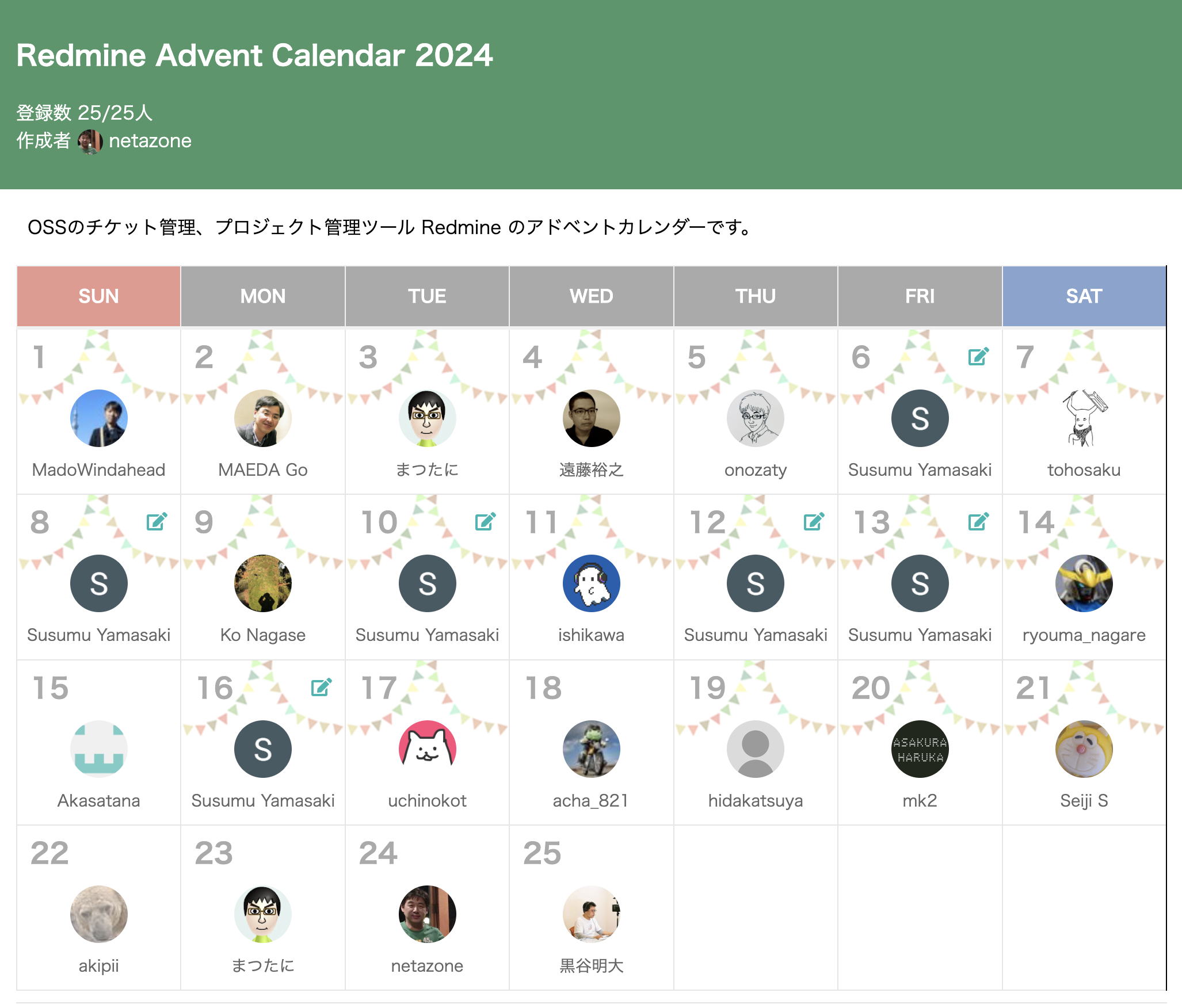The image size is (1182, 1008).
Task: Click netazone's avatar in the header
Action: coord(90,142)
